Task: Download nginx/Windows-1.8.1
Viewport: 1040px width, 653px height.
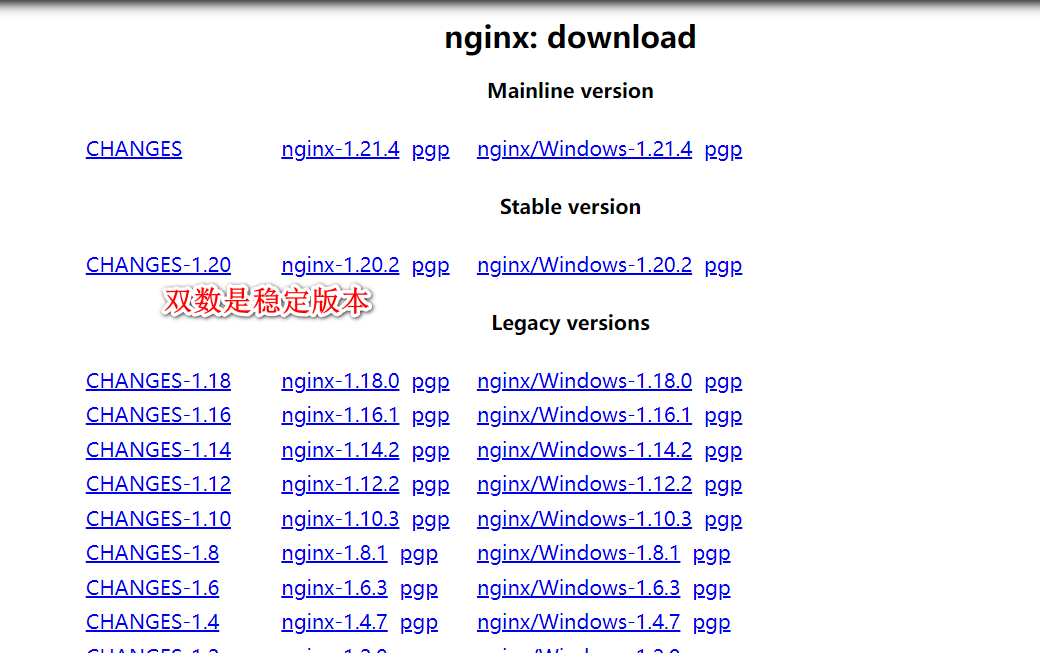Action: click(578, 553)
